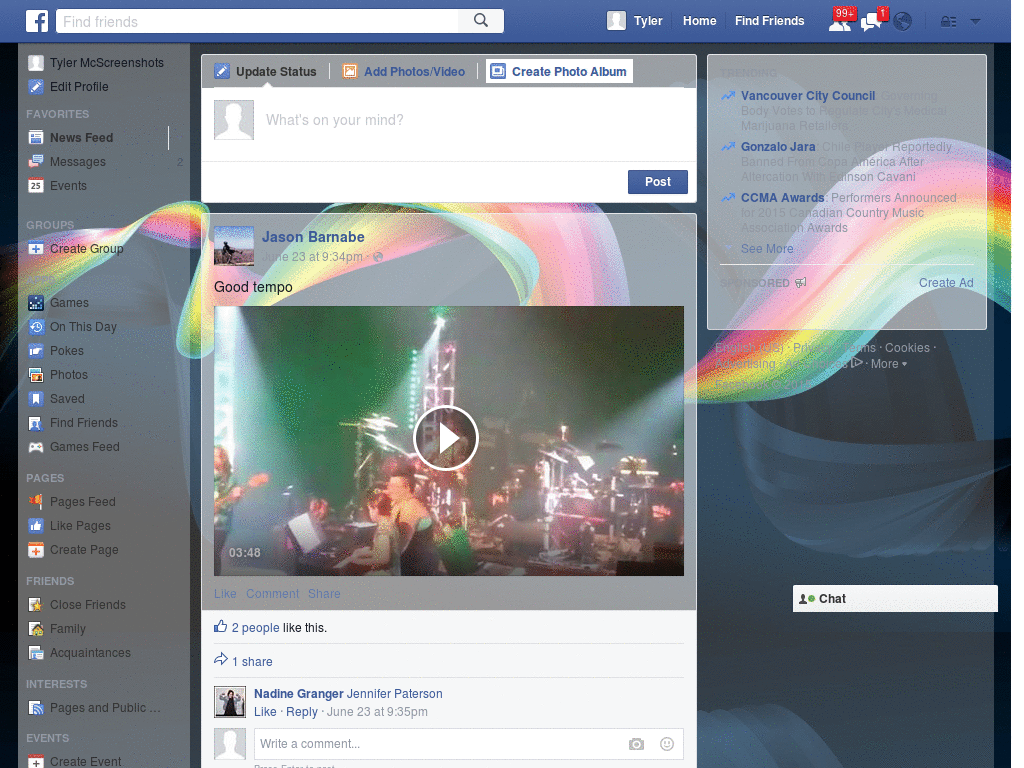Open Games Feed in sidebar
This screenshot has width=1024, height=768.
tap(84, 447)
